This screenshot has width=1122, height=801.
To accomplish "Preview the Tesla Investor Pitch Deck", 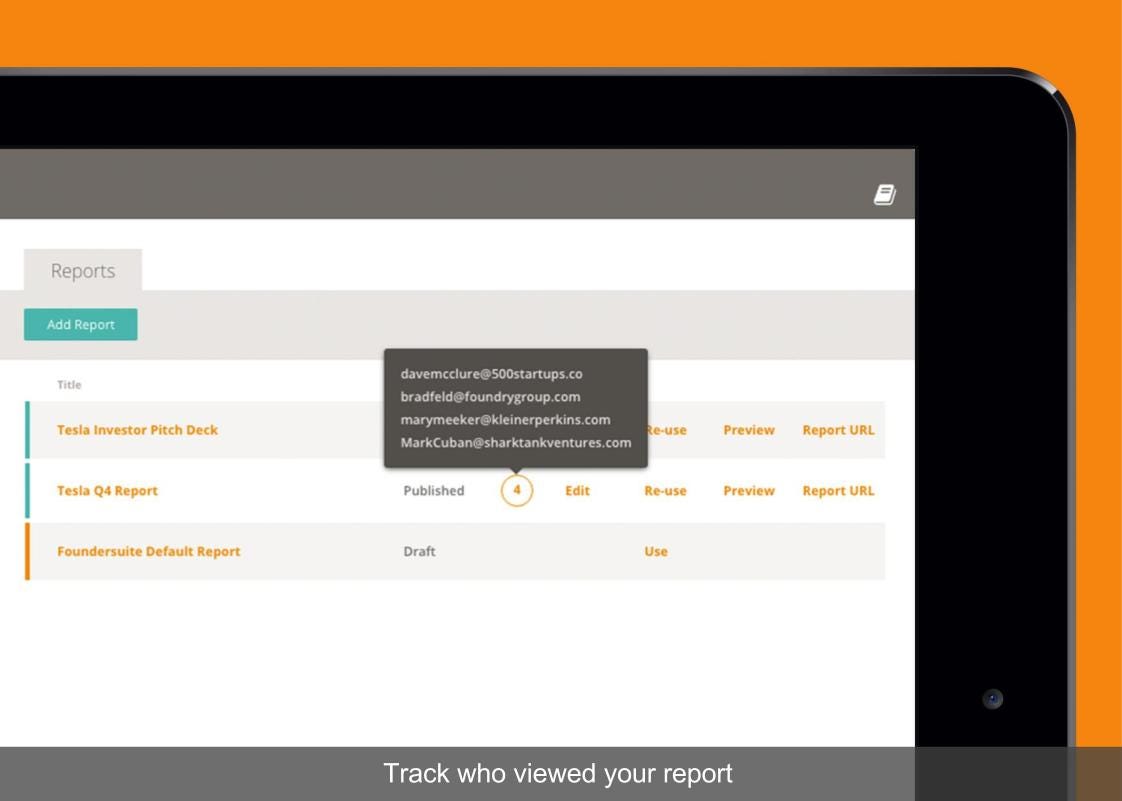I will click(x=749, y=429).
